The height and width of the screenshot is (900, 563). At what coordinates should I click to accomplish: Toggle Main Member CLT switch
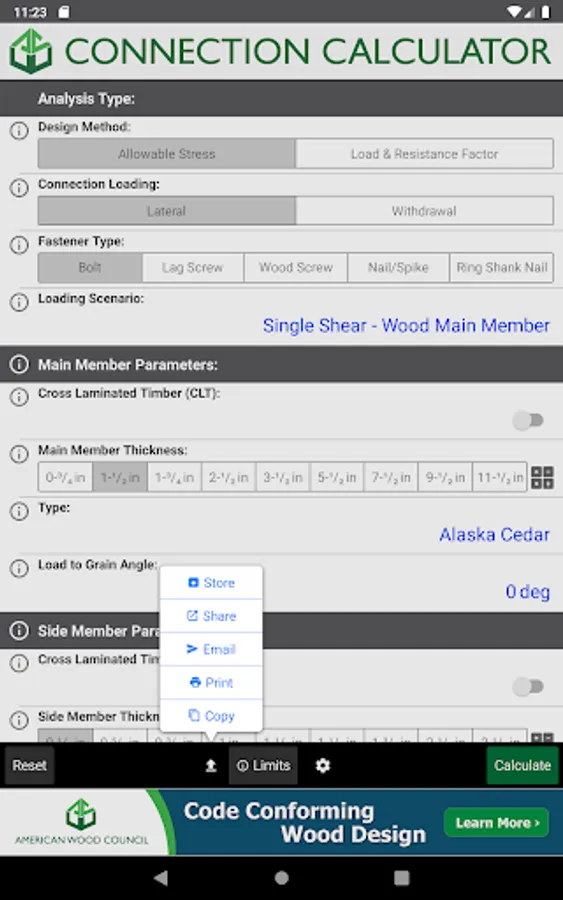[529, 420]
